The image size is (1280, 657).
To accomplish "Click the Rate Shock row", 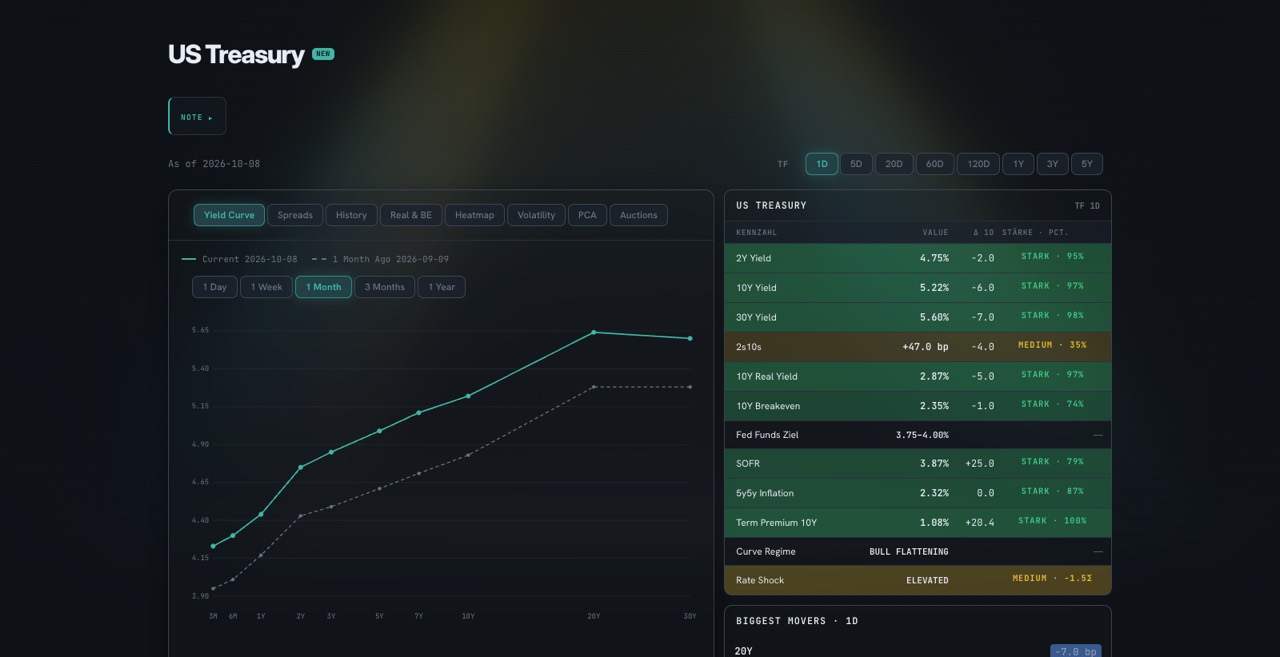I will pos(917,580).
